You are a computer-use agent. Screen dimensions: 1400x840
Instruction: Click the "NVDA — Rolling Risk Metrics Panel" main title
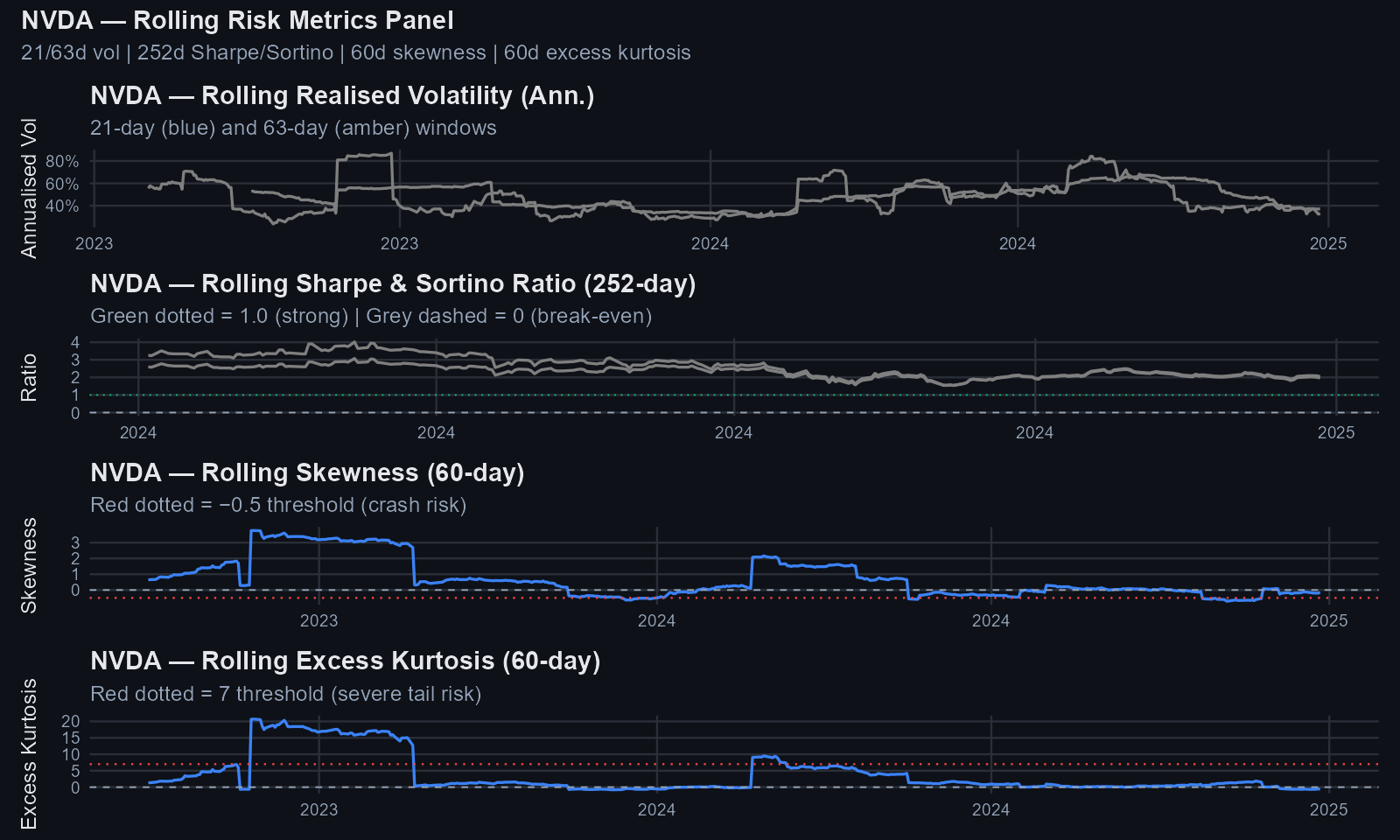pyautogui.click(x=237, y=20)
